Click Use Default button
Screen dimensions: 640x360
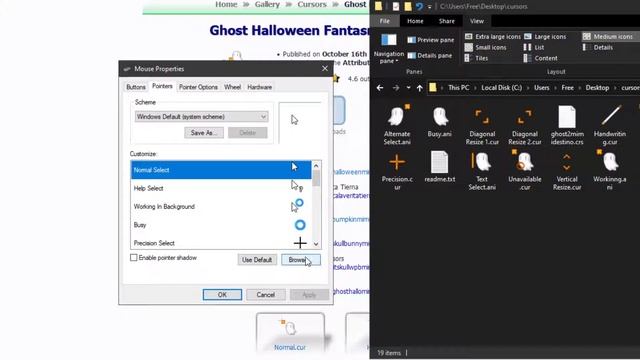257,260
